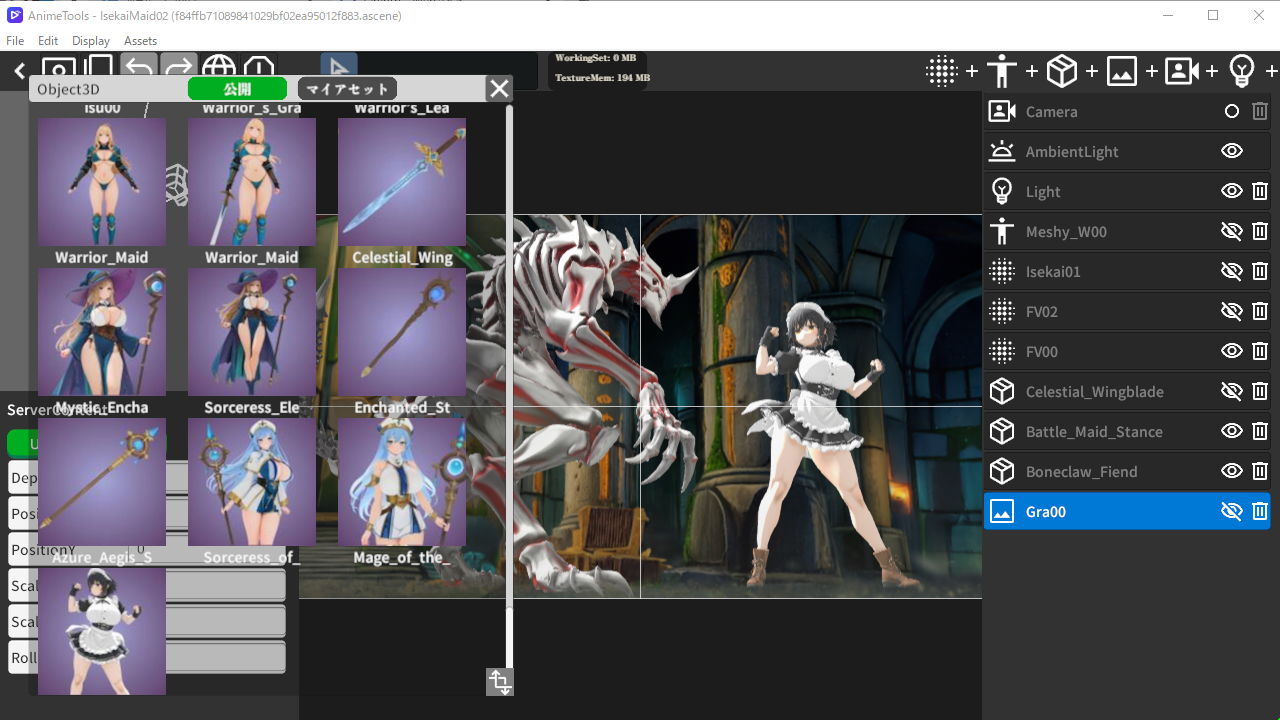Show the hidden FV02 effect

(x=1232, y=311)
